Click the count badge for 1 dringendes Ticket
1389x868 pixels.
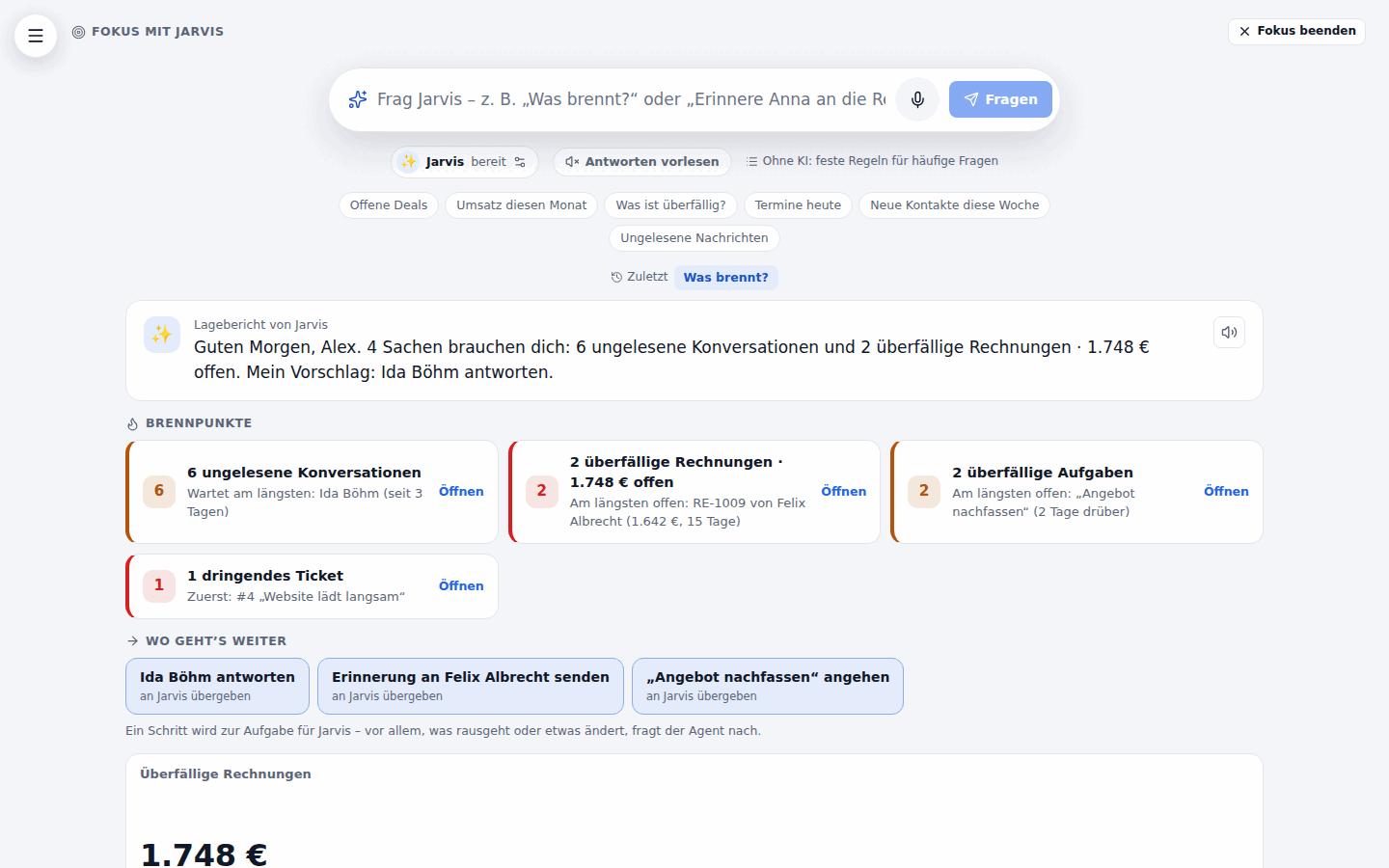(159, 585)
